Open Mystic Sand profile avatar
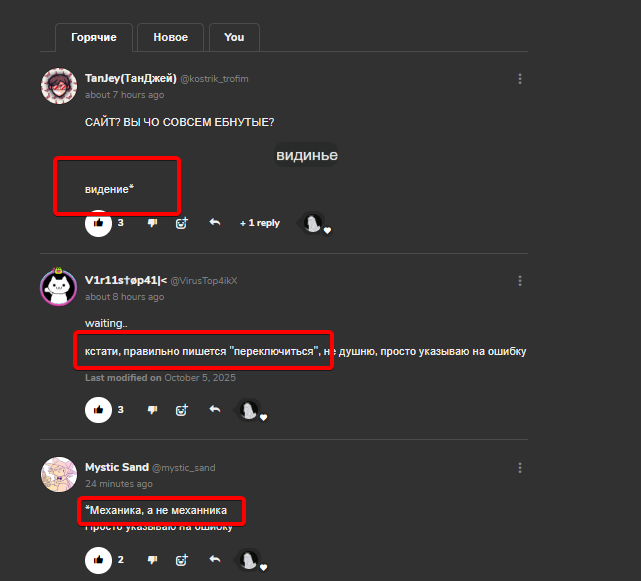Image resolution: width=641 pixels, height=581 pixels. pos(59,474)
